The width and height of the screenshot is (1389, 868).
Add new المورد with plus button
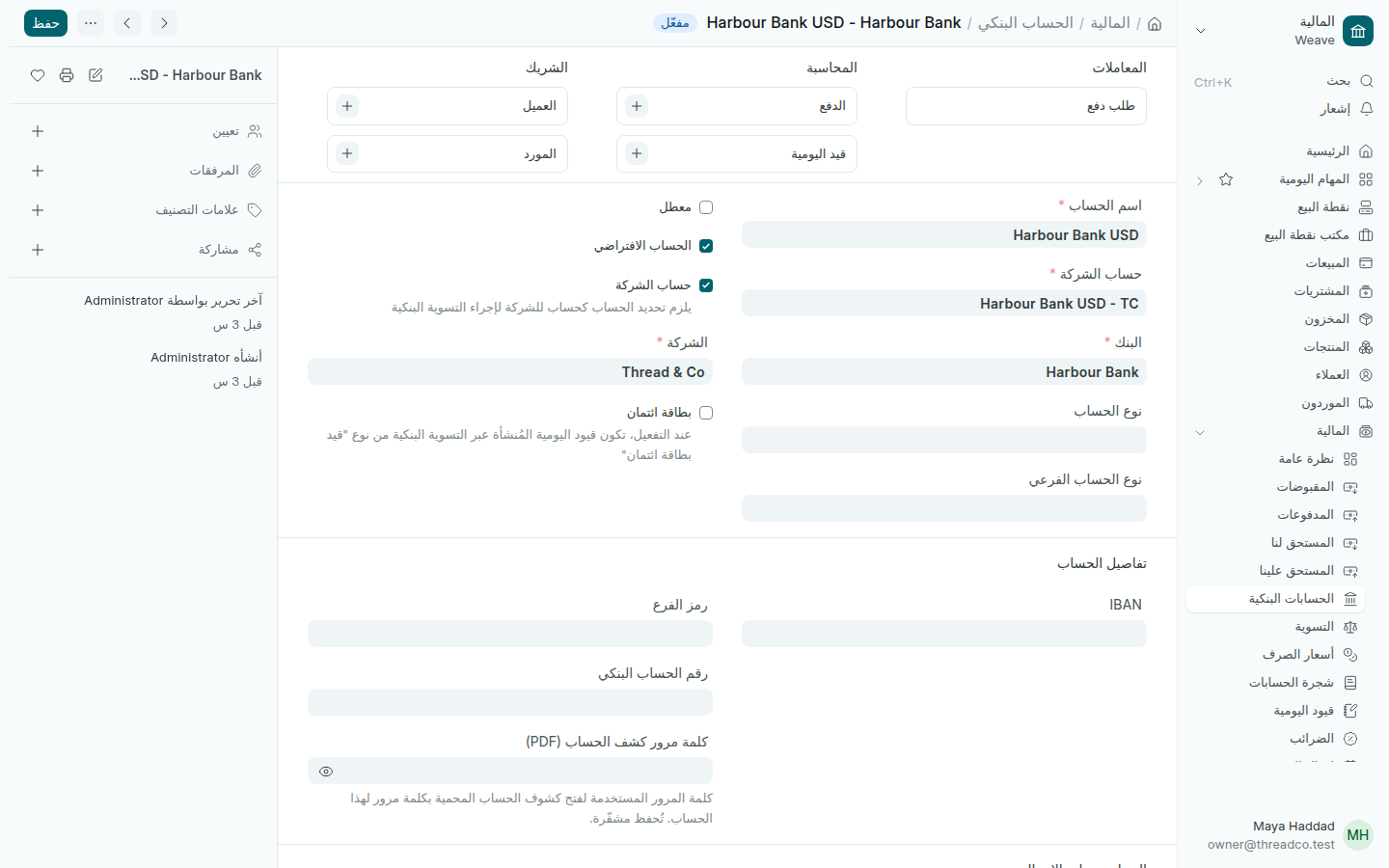point(347,153)
